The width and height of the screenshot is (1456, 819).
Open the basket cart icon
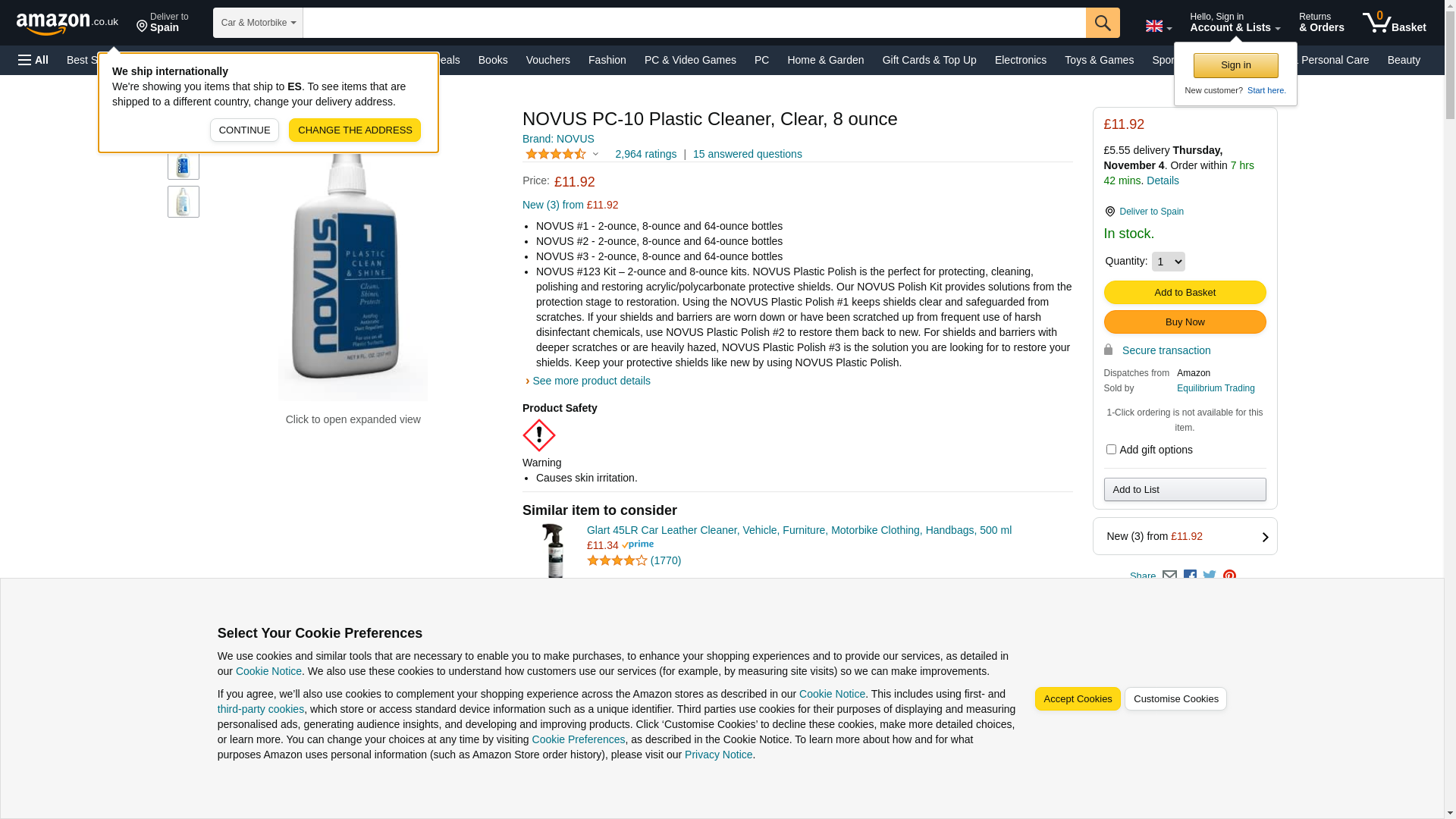[1393, 23]
